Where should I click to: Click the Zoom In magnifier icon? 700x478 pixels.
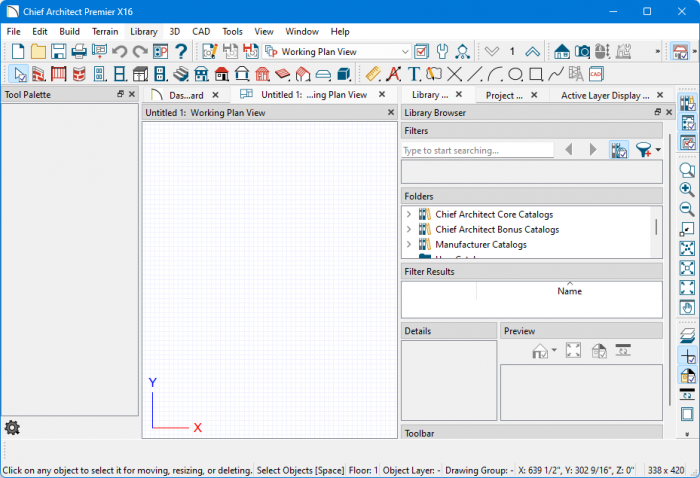pos(687,189)
